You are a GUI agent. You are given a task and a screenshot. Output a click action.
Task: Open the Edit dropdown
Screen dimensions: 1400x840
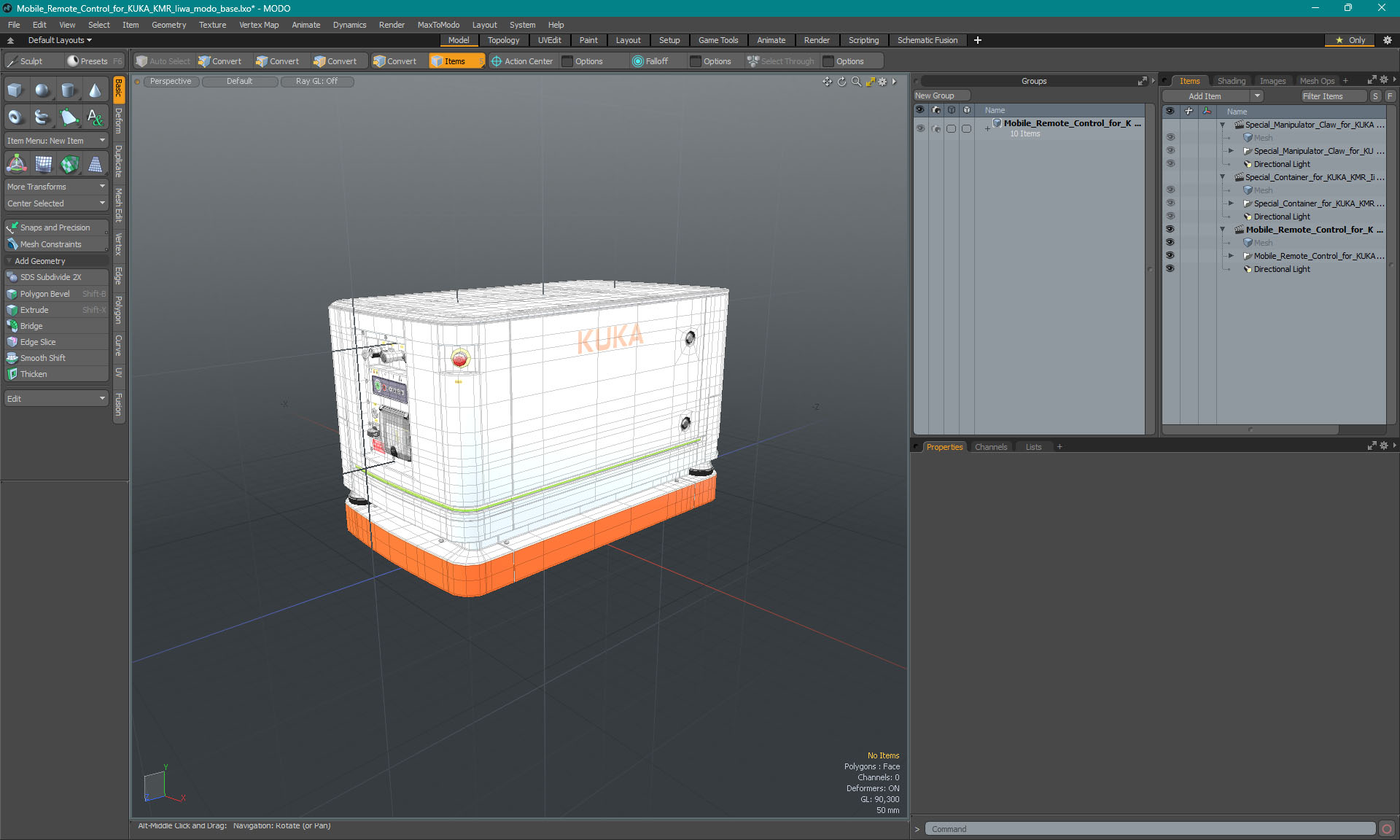tap(56, 399)
